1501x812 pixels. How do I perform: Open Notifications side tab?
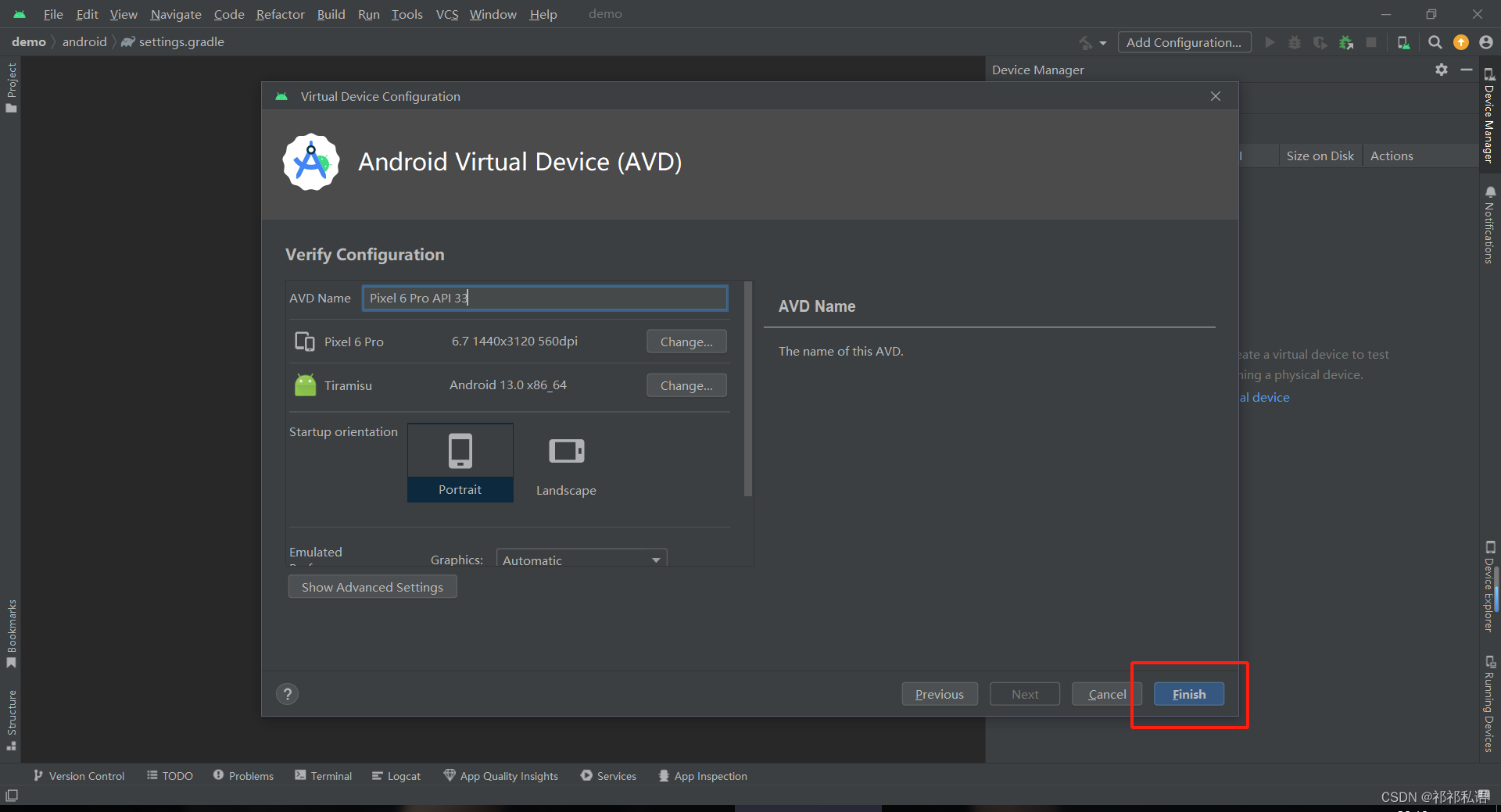pyautogui.click(x=1490, y=225)
